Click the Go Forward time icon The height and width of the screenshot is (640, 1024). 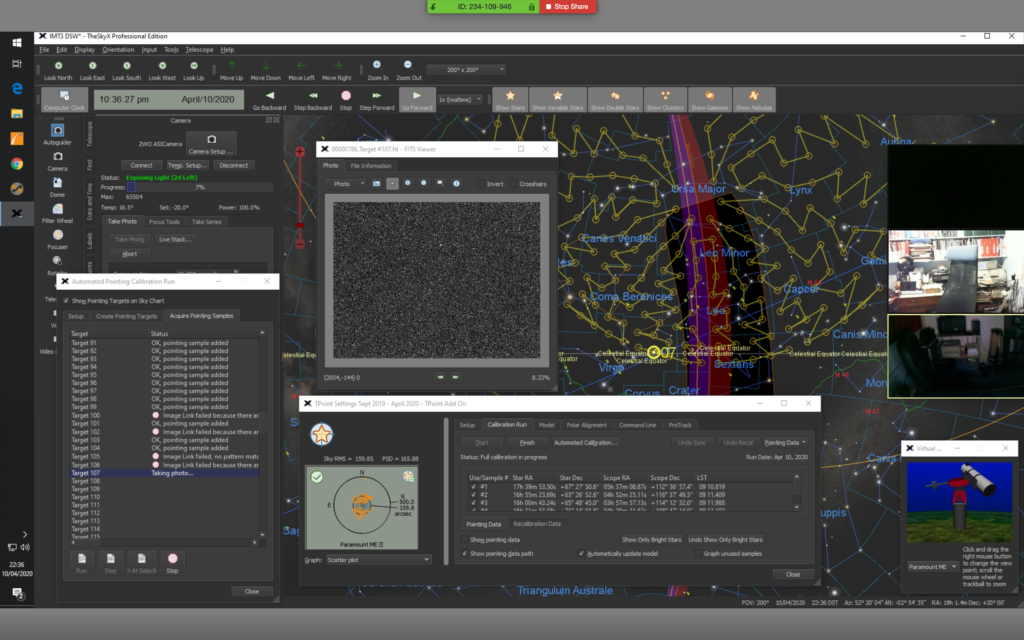pos(417,100)
